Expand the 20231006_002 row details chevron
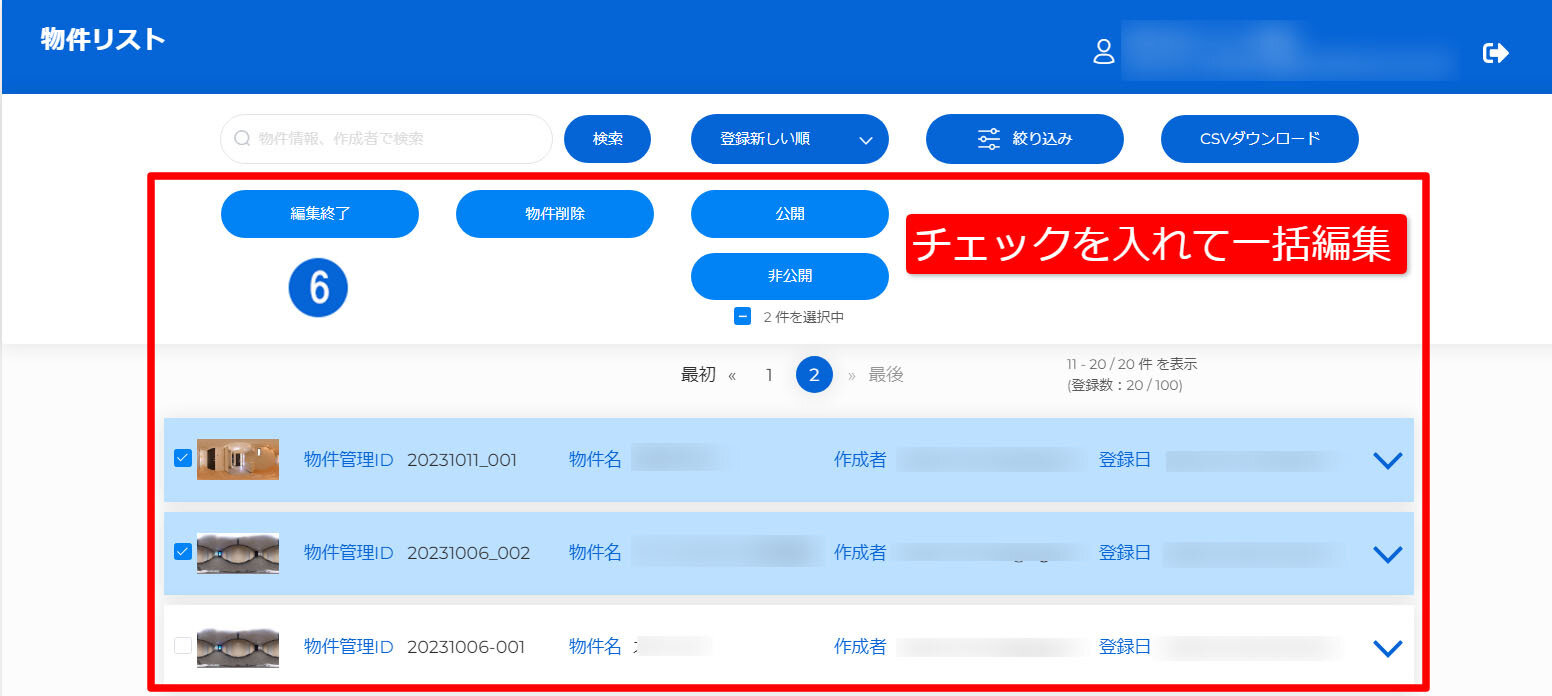This screenshot has width=1552, height=696. 1387,554
